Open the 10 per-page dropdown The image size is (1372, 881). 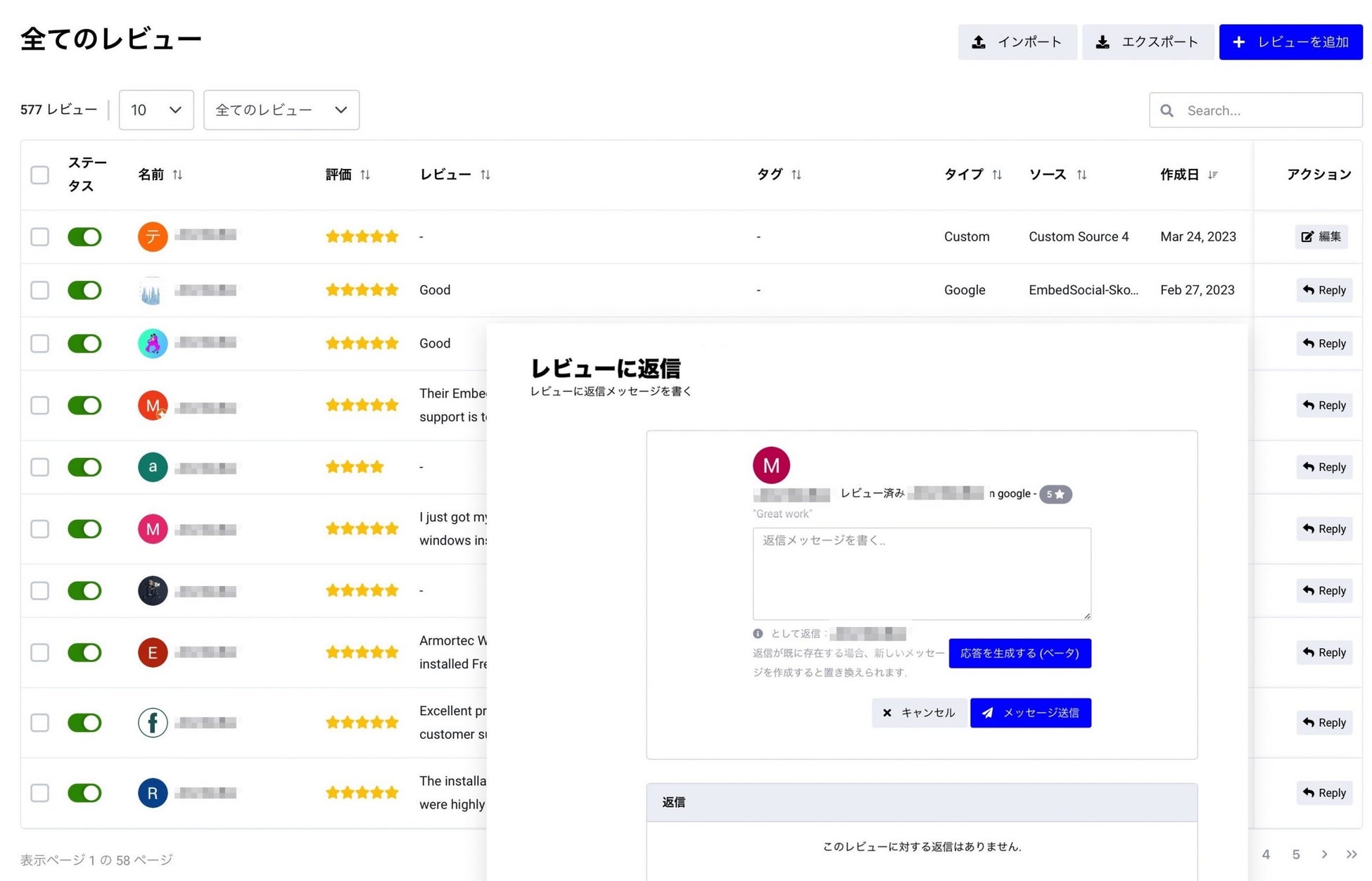point(156,110)
